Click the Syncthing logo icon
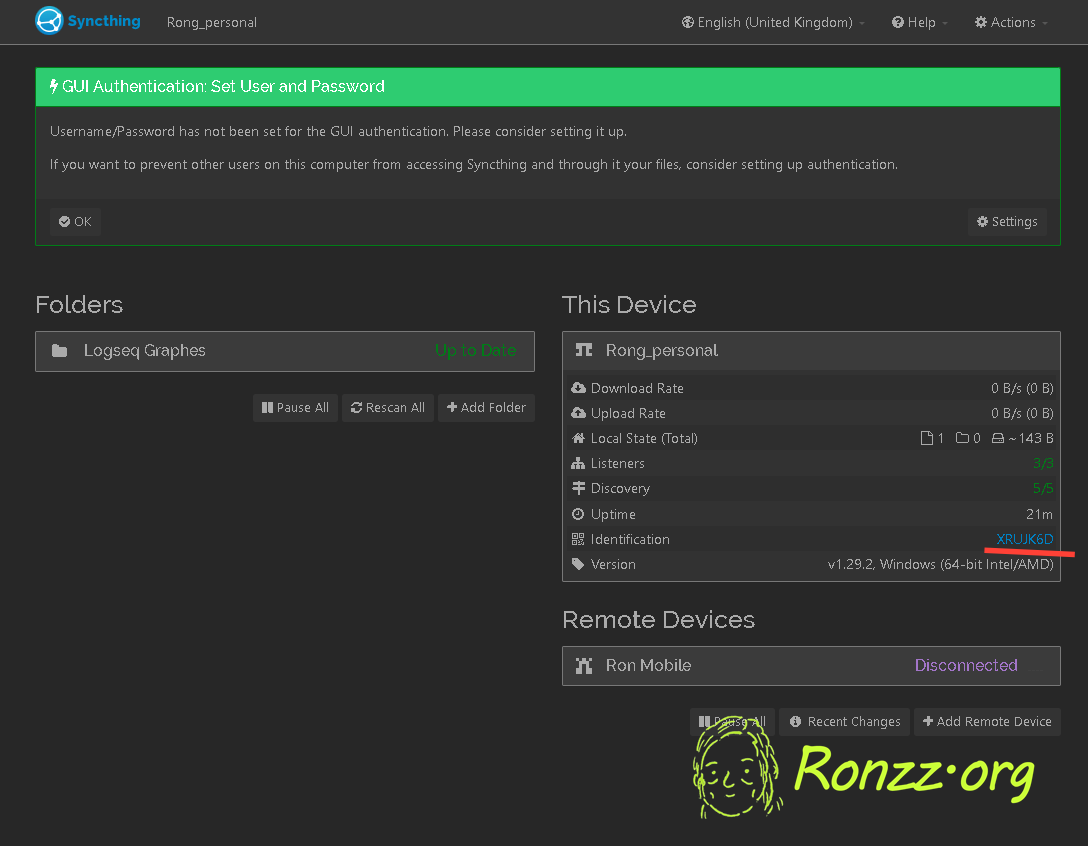 pos(49,21)
